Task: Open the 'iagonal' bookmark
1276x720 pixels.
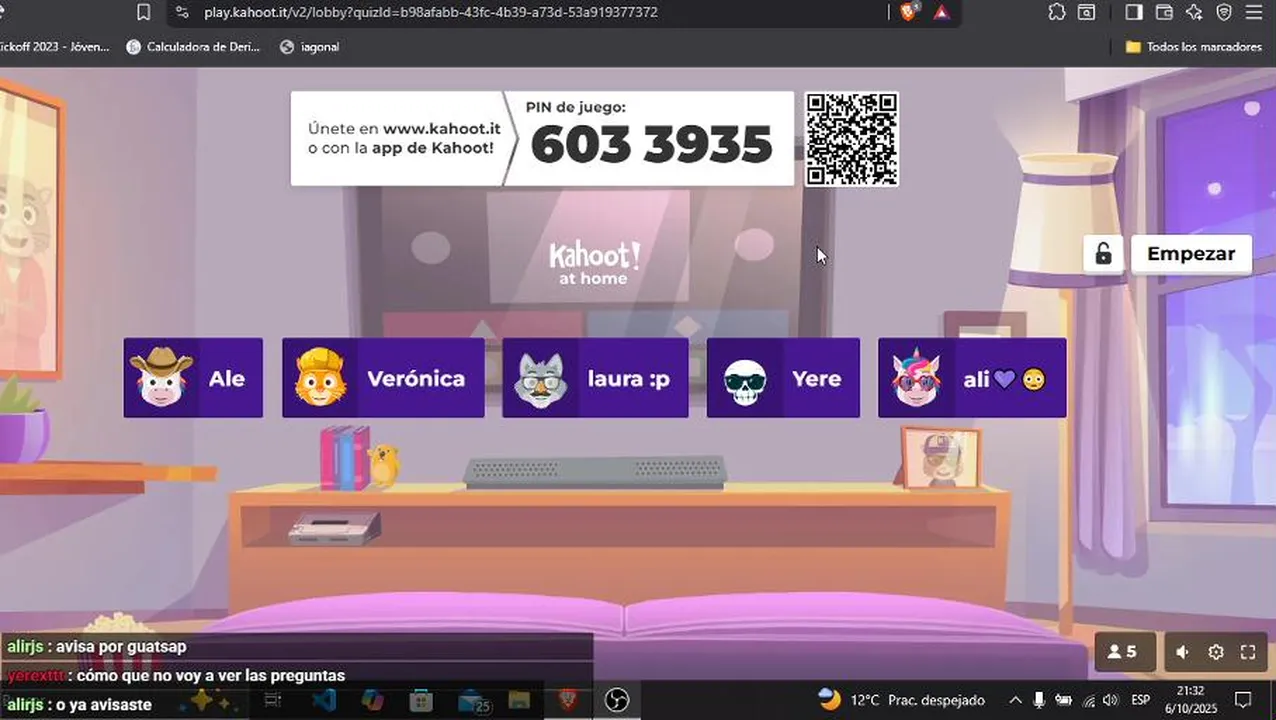Action: click(x=310, y=47)
